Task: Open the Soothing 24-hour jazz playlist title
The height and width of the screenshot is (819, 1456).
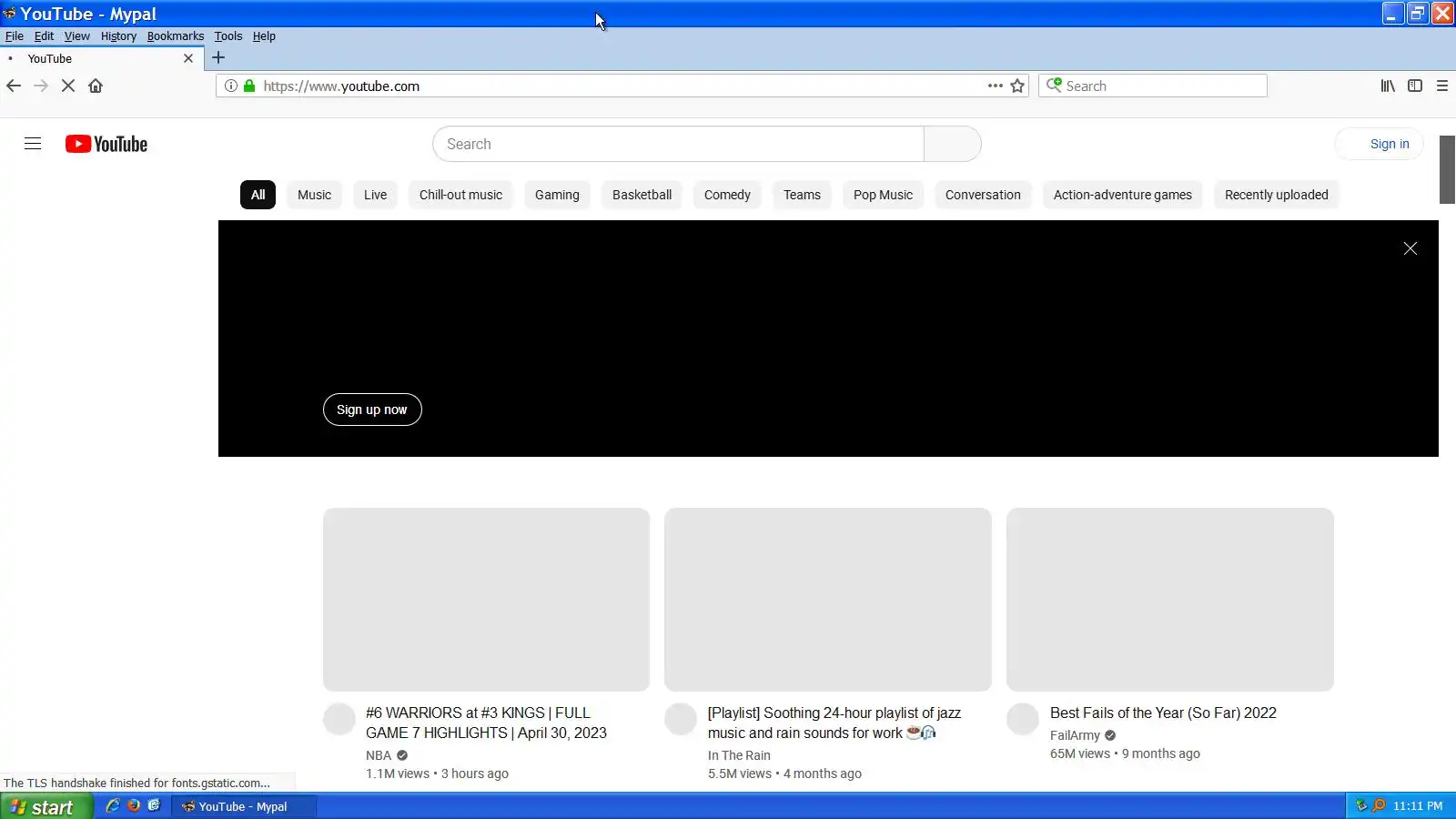Action: coord(834,723)
